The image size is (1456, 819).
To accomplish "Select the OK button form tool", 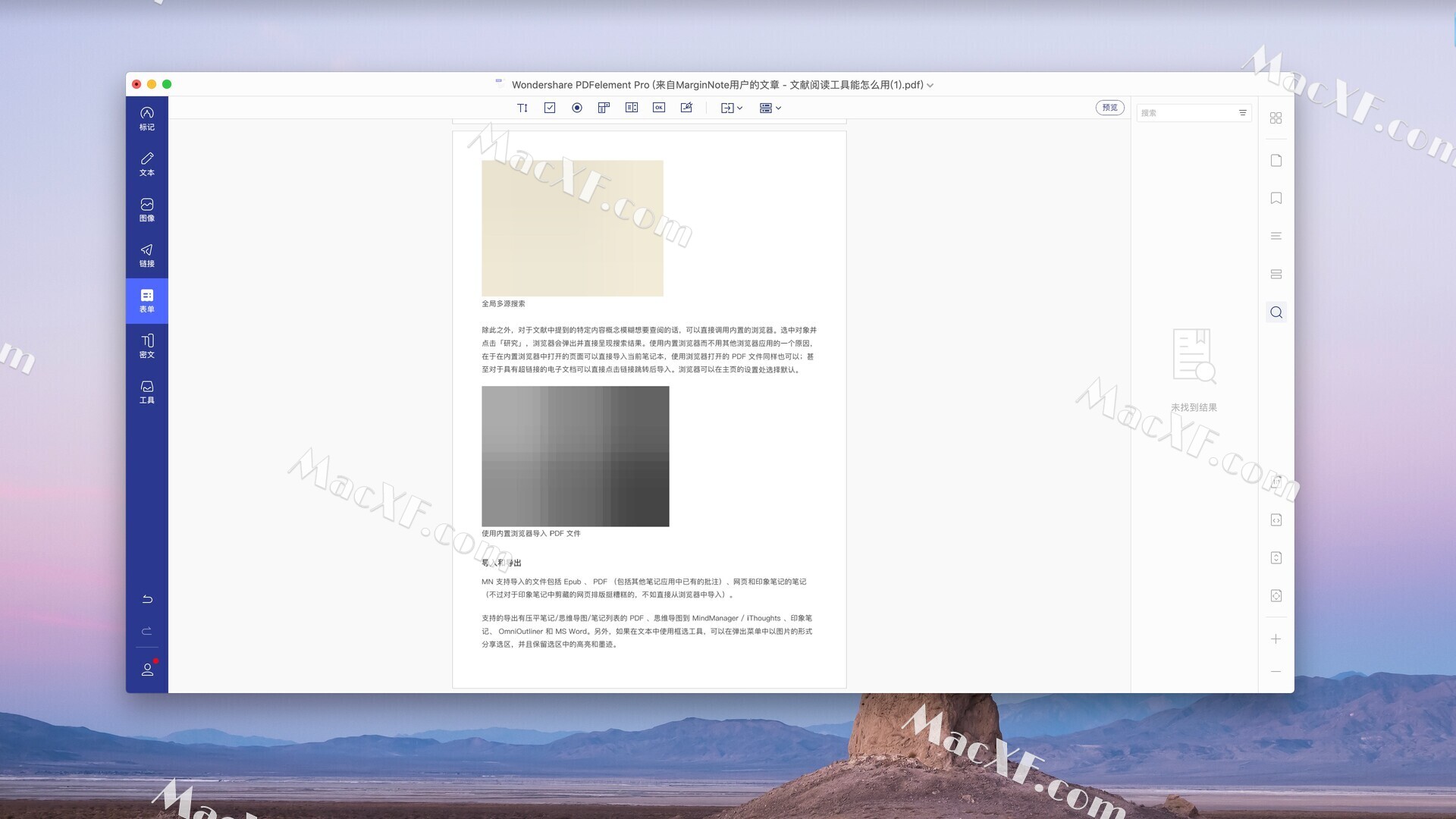I will [x=659, y=108].
